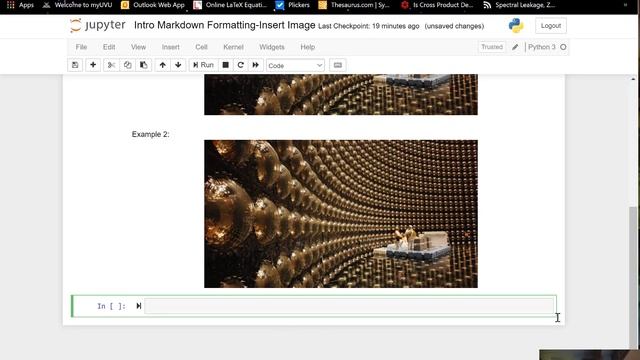Open the Apps bookmarks shortcut
The height and width of the screenshot is (360, 640).
tap(20, 5)
